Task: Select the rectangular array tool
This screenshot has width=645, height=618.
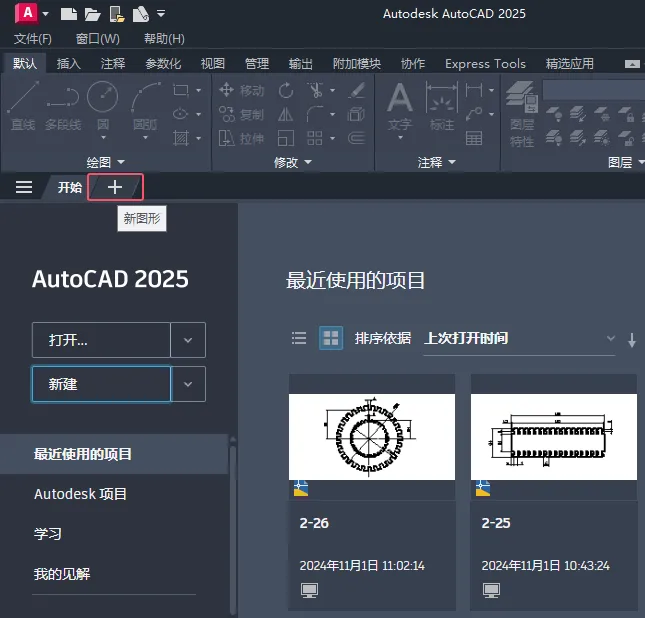Action: [315, 139]
